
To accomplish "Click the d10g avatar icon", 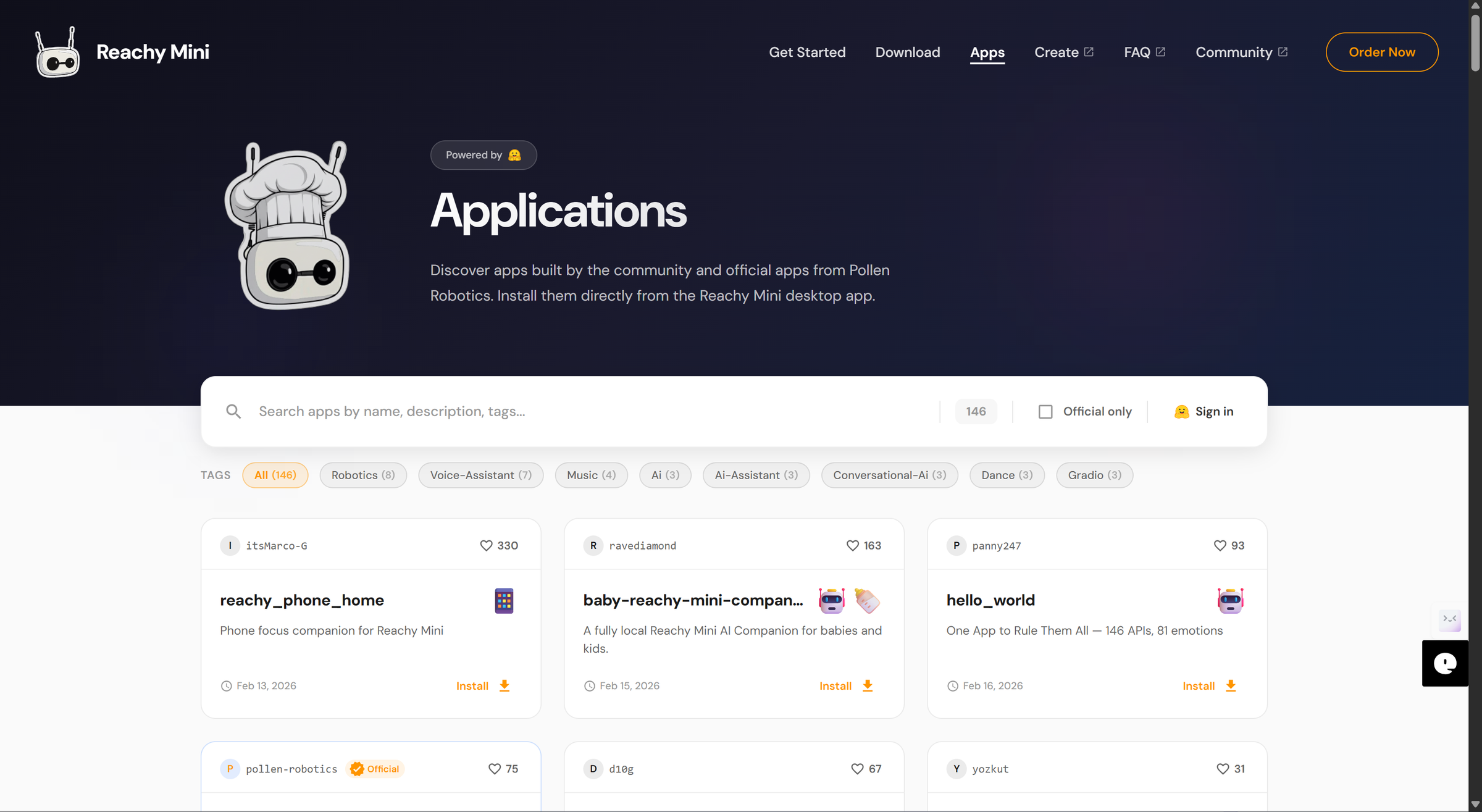I will point(593,769).
